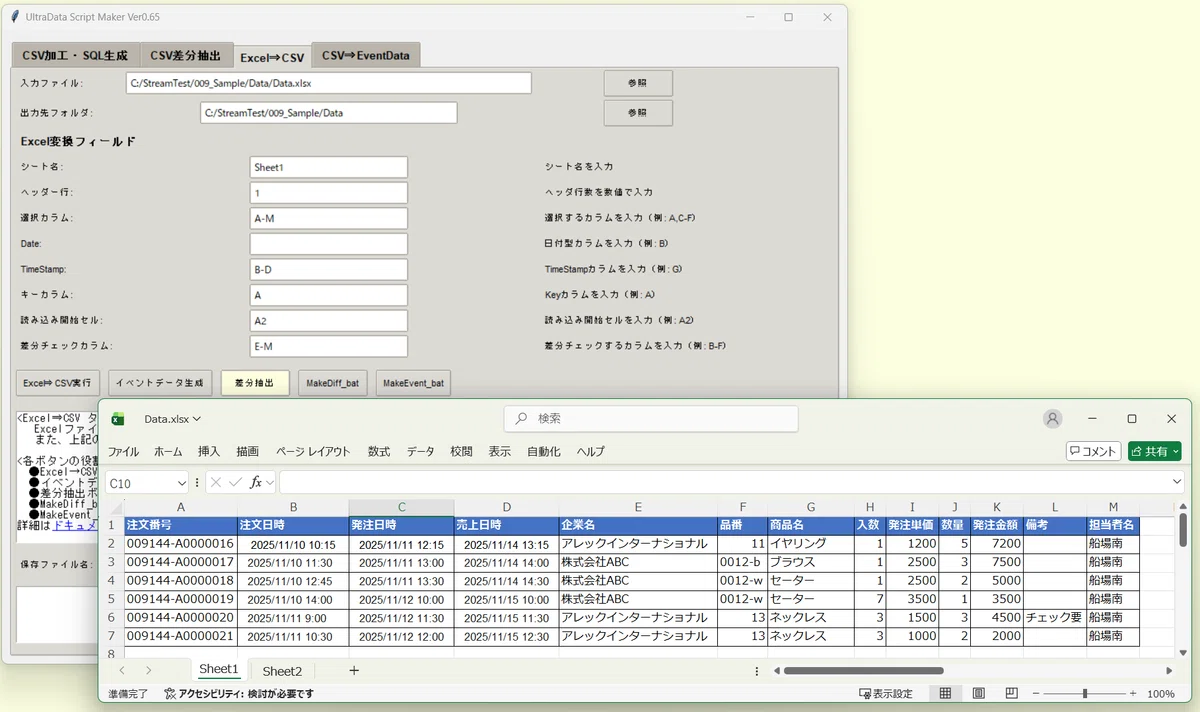Click the formula bar confirm checkmark icon
Image resolution: width=1200 pixels, height=712 pixels.
(236, 482)
